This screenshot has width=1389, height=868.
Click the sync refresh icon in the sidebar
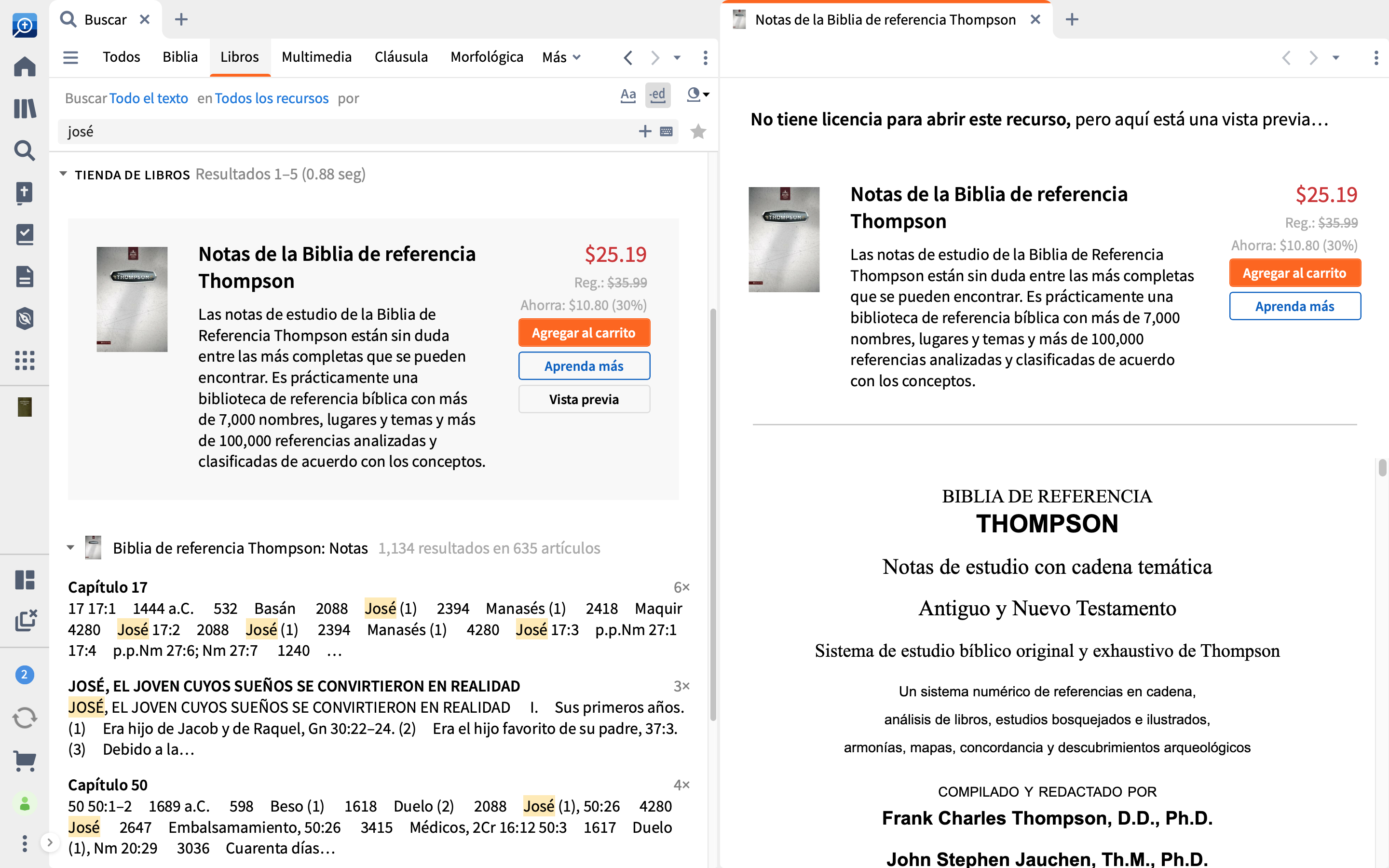coord(24,718)
